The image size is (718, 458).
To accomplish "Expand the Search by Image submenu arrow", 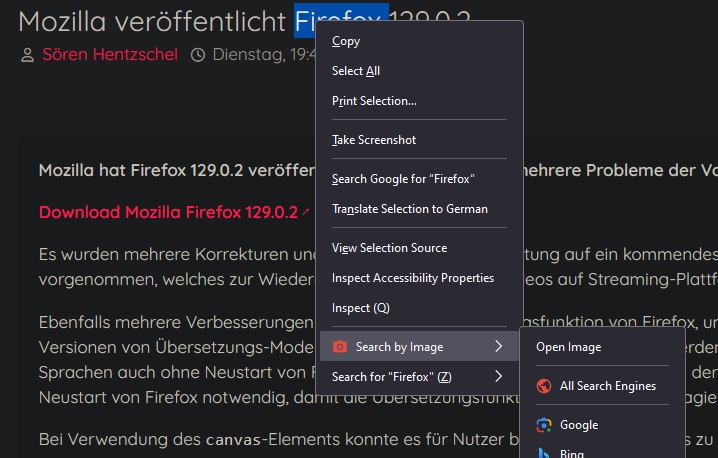I will pos(498,347).
